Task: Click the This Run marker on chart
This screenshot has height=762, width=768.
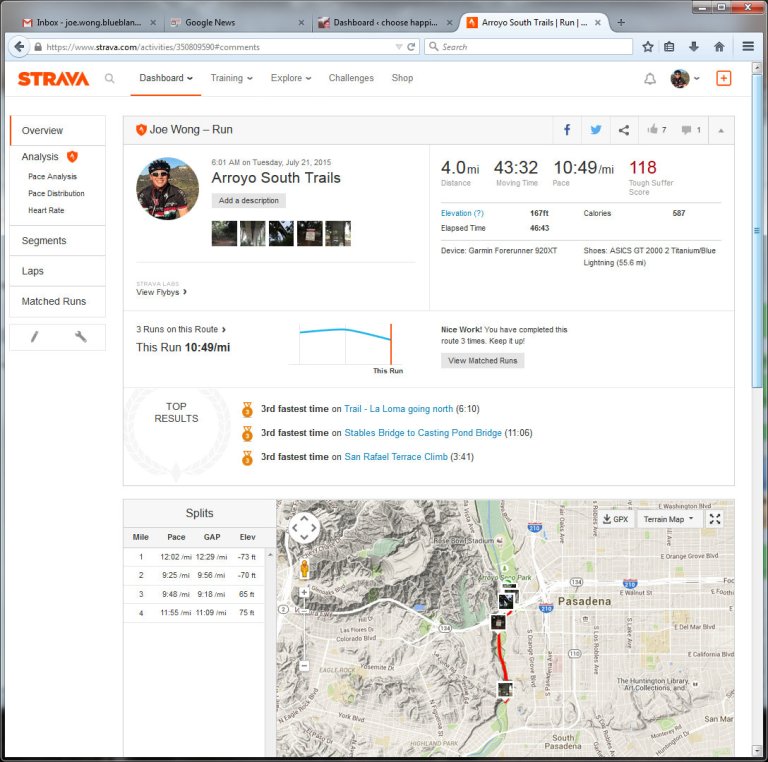Action: (x=390, y=344)
